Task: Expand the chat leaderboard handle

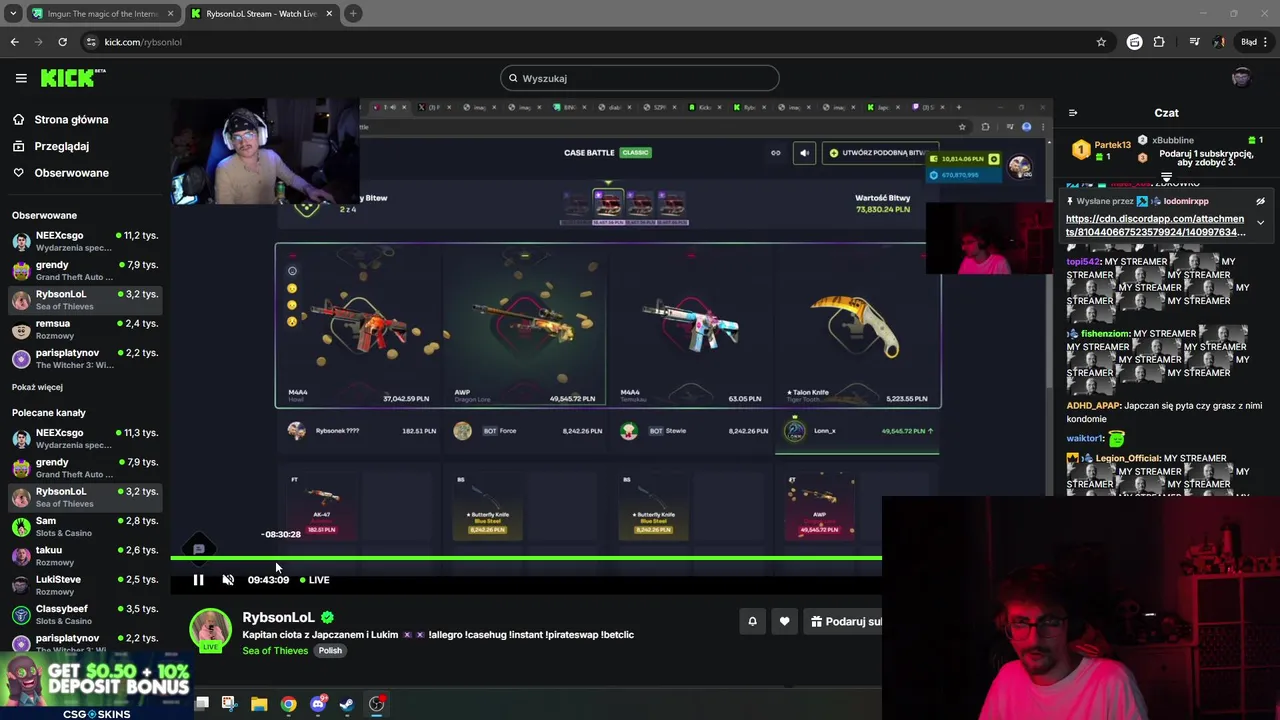Action: point(1166,177)
